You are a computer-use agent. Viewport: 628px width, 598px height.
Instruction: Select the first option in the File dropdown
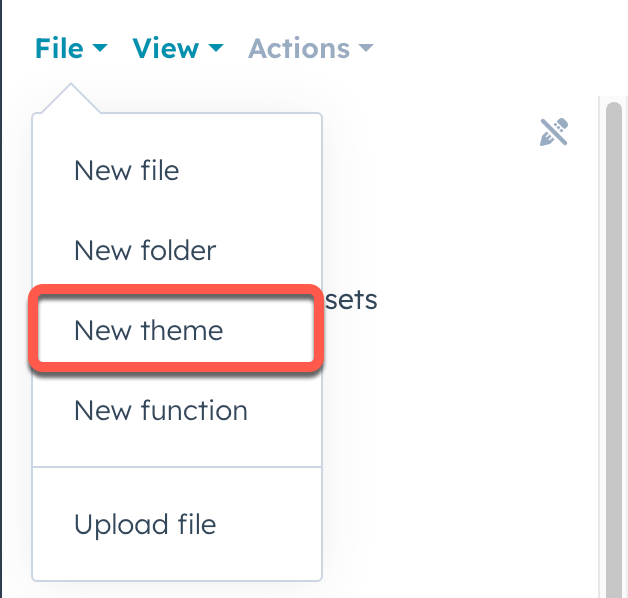[x=127, y=170]
